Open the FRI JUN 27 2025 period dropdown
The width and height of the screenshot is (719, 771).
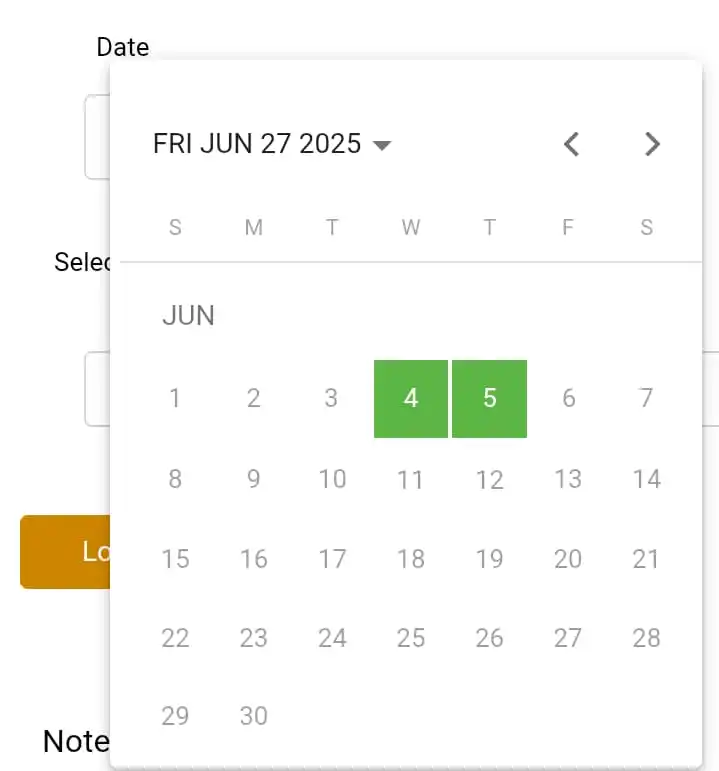pos(272,144)
